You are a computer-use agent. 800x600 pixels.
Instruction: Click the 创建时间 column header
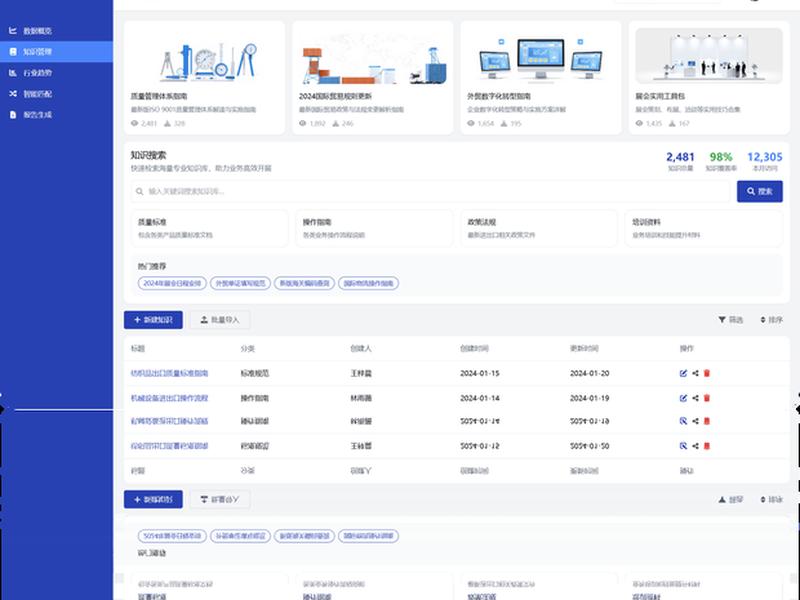474,348
